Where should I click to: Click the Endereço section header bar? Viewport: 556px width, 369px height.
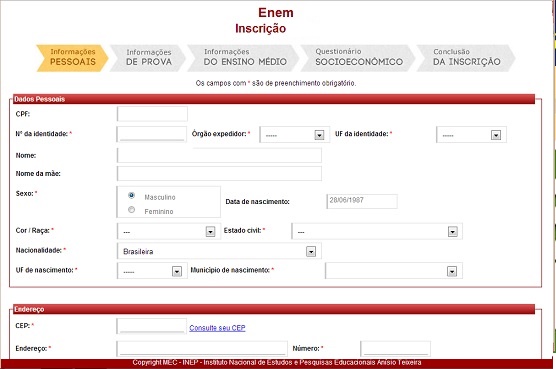274,309
